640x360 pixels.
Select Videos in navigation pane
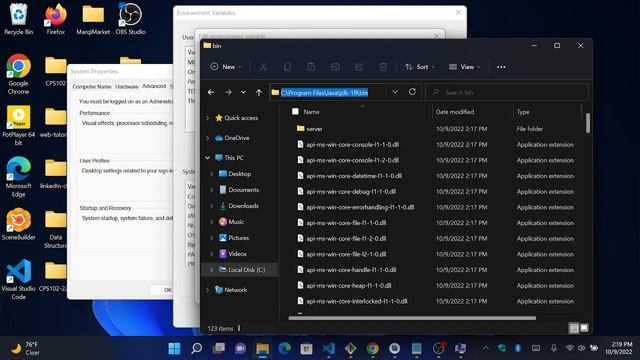pyautogui.click(x=237, y=254)
